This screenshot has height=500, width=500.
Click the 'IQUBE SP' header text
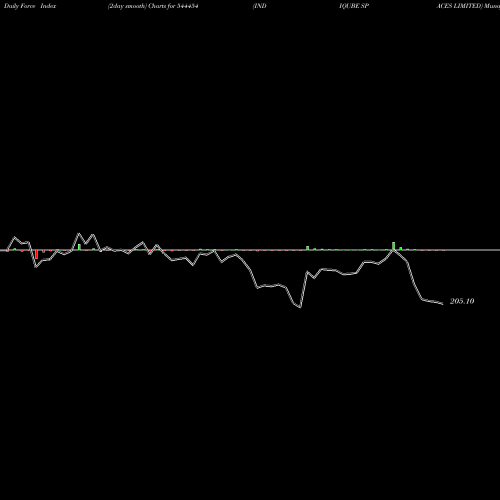pos(354,6)
